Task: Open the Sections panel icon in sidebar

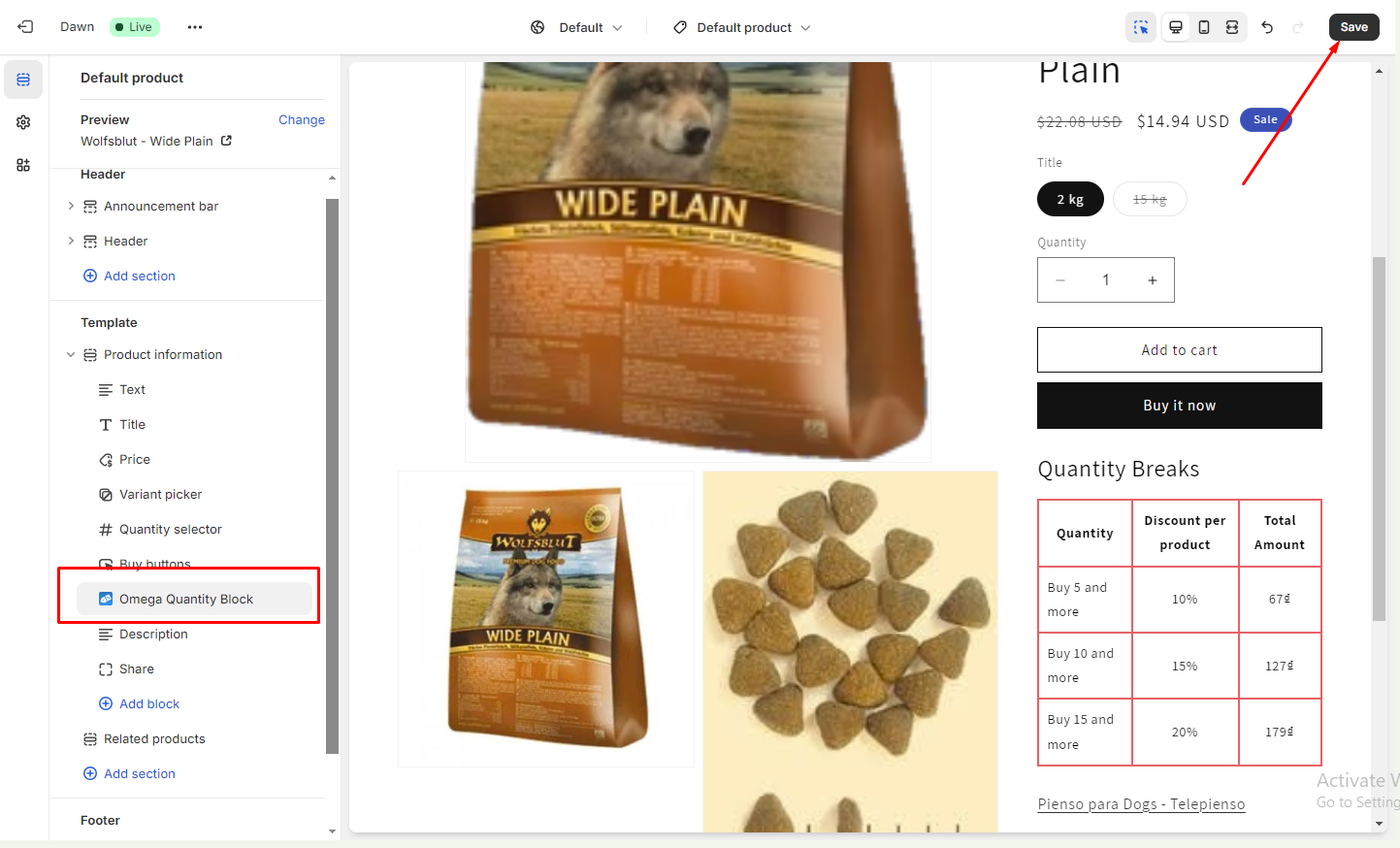Action: (23, 80)
